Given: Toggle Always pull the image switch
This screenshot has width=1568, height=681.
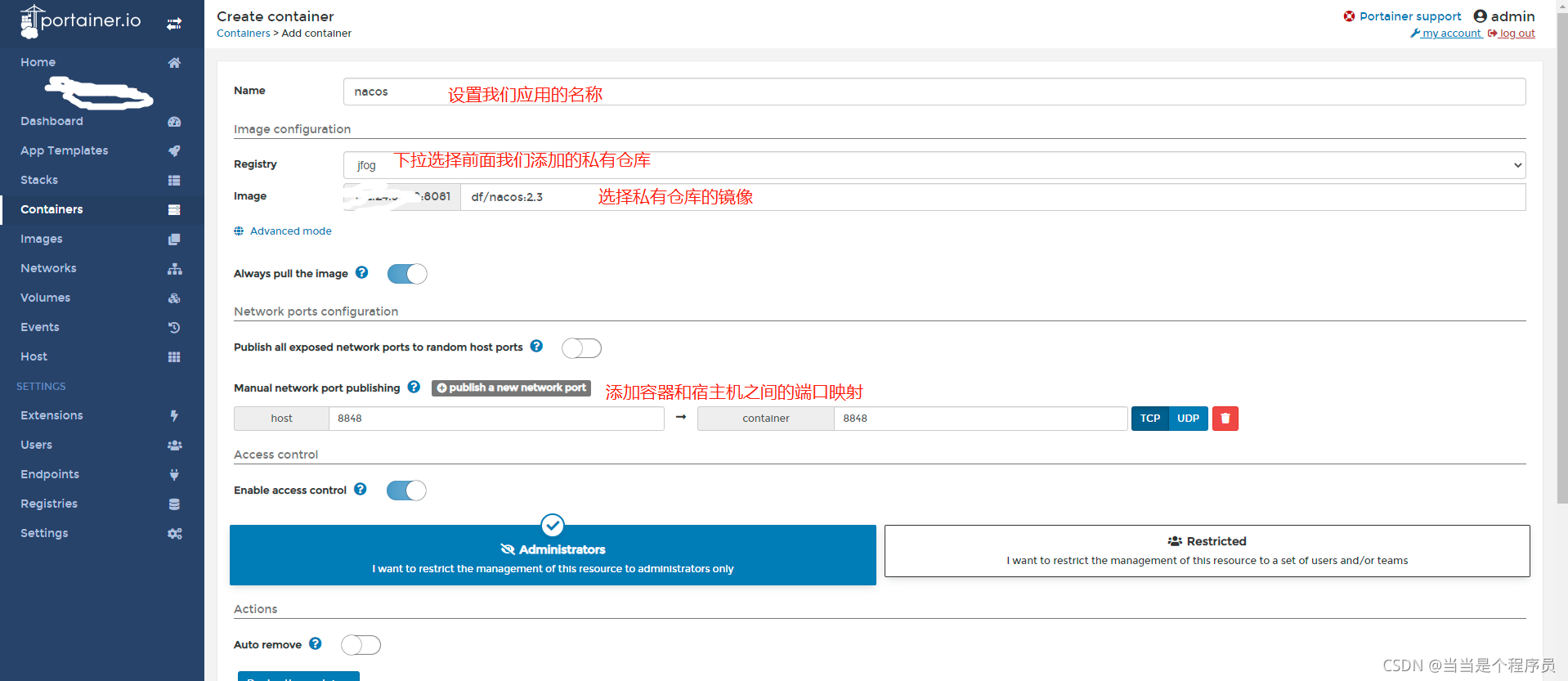Looking at the screenshot, I should coord(407,274).
